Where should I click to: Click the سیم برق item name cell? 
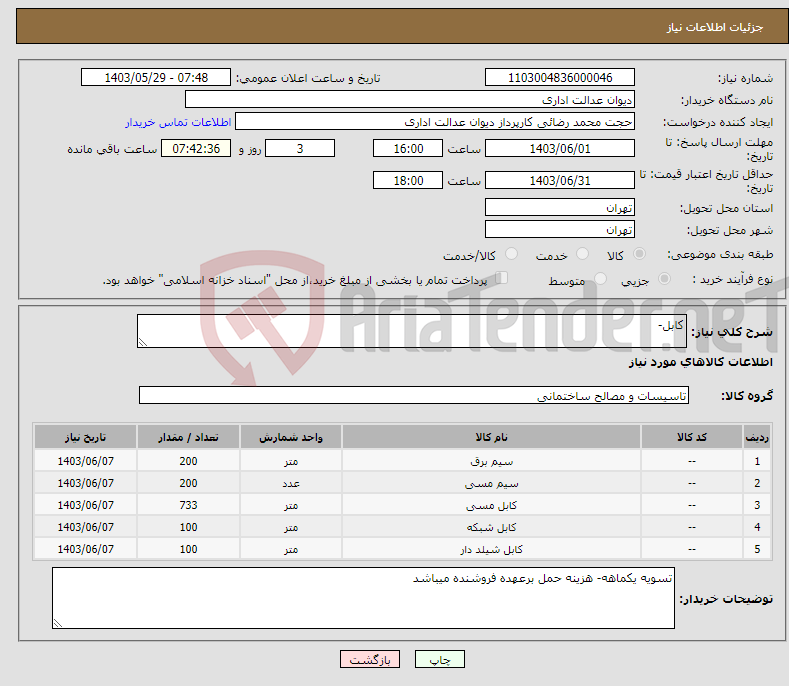pyautogui.click(x=491, y=461)
